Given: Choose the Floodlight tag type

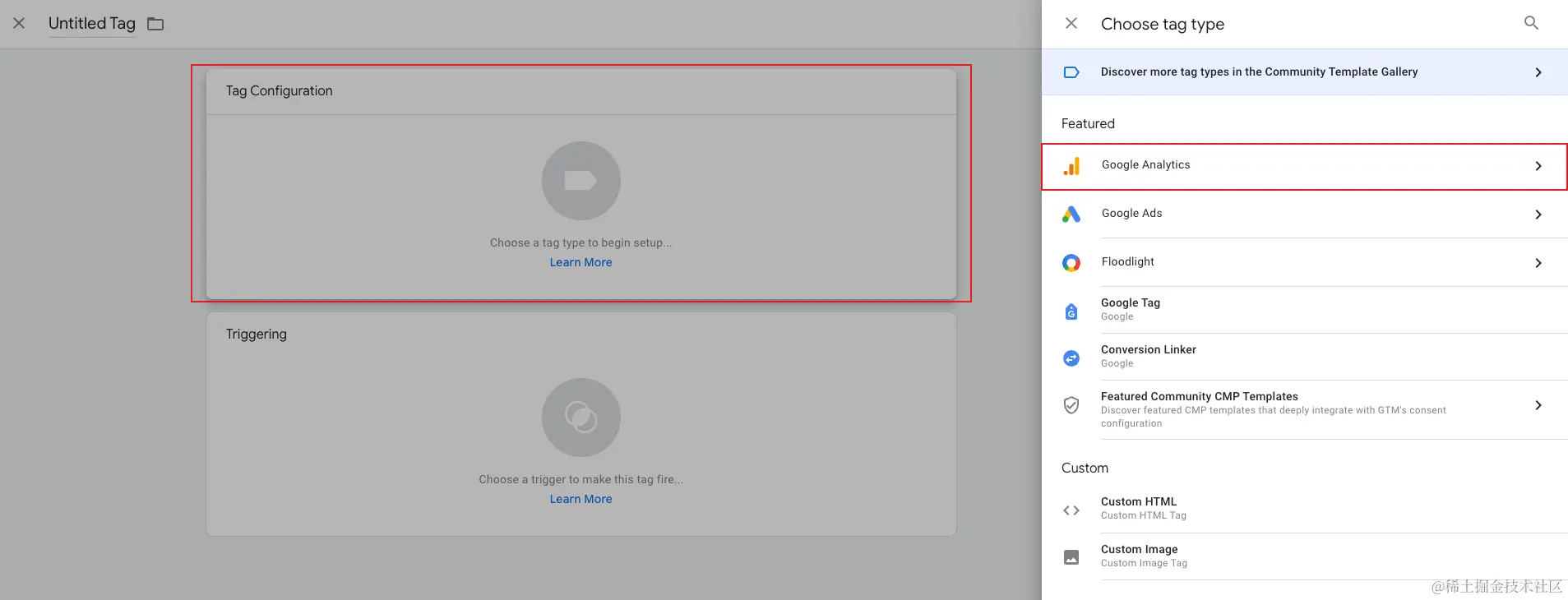Looking at the screenshot, I should [x=1305, y=263].
